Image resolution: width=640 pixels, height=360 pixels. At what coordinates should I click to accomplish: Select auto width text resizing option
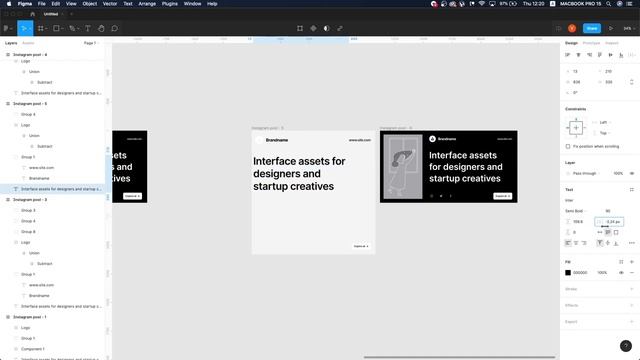tap(600, 232)
